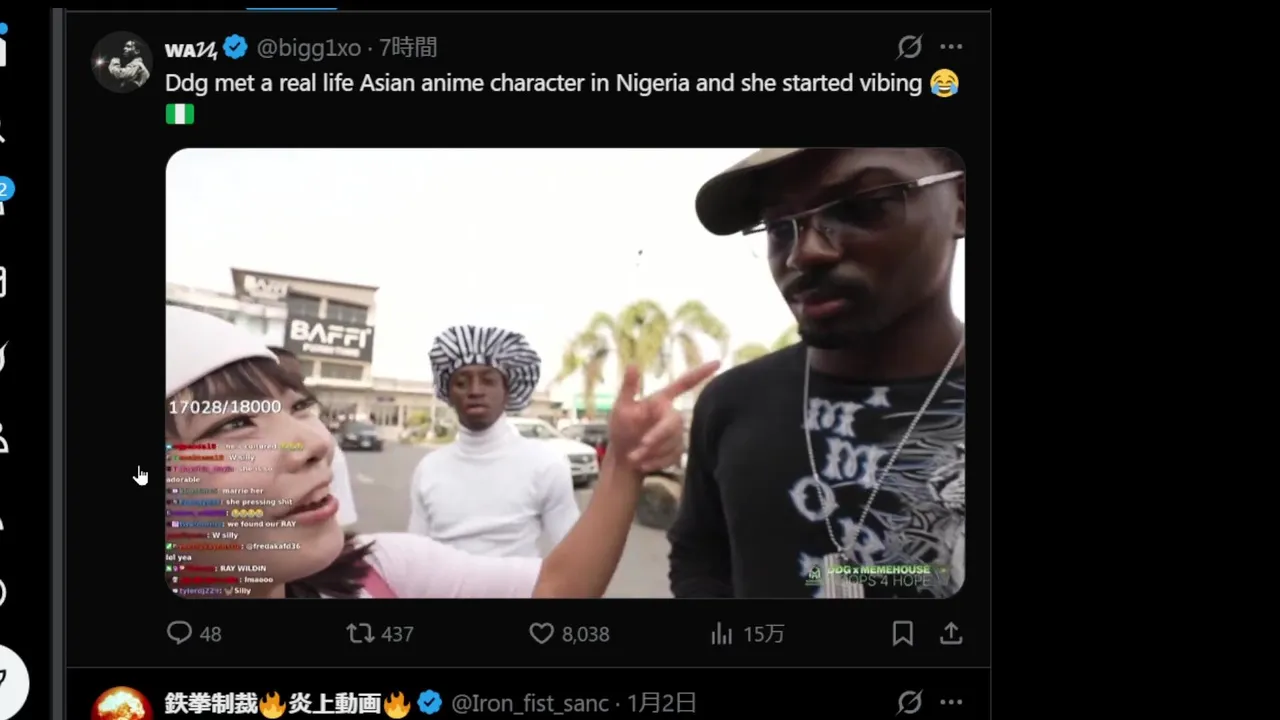Screen dimensions: 1280x720
Task: Open share icon on the Ddg tweet
Action: pyautogui.click(x=951, y=634)
